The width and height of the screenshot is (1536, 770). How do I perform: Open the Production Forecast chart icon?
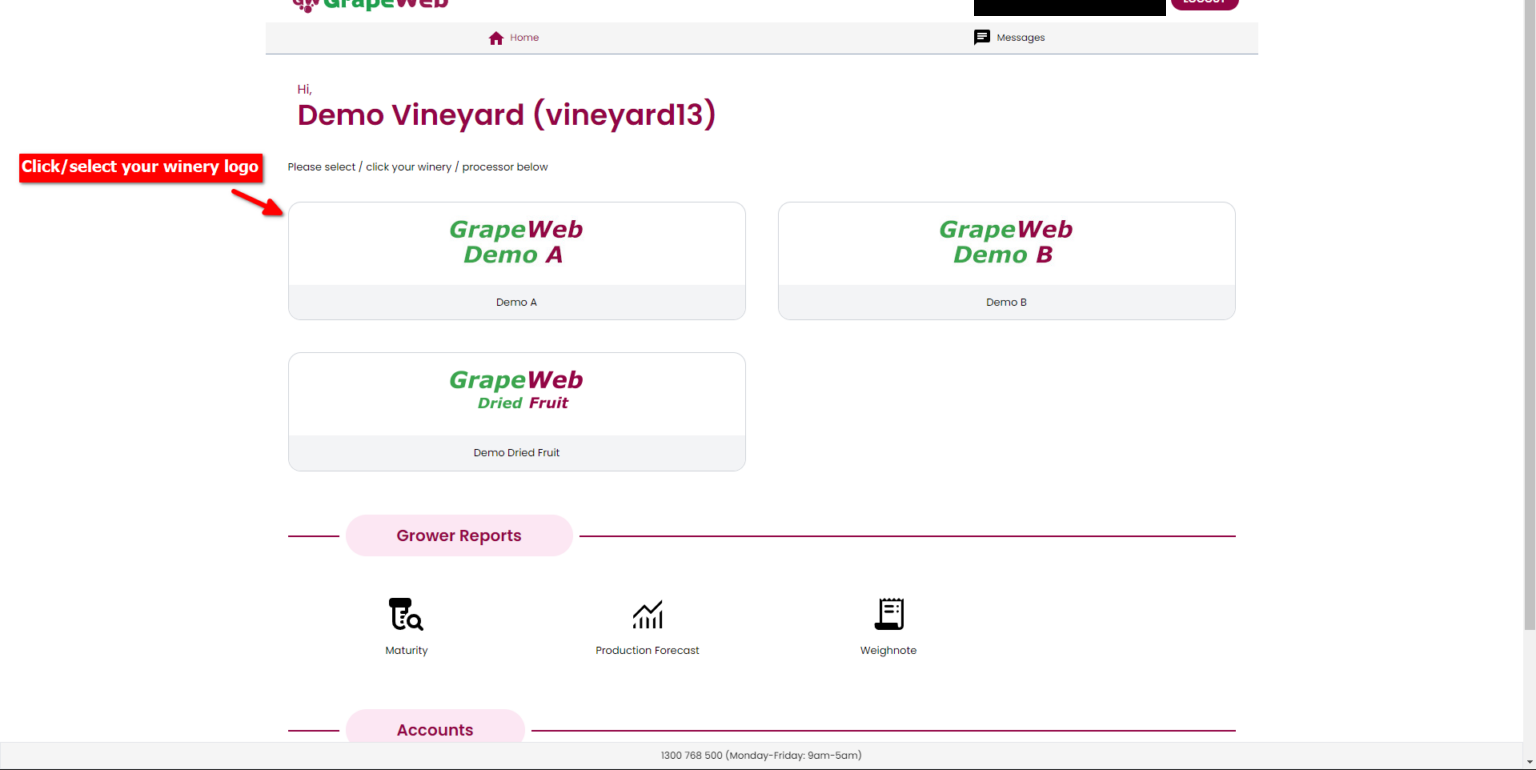pyautogui.click(x=647, y=615)
